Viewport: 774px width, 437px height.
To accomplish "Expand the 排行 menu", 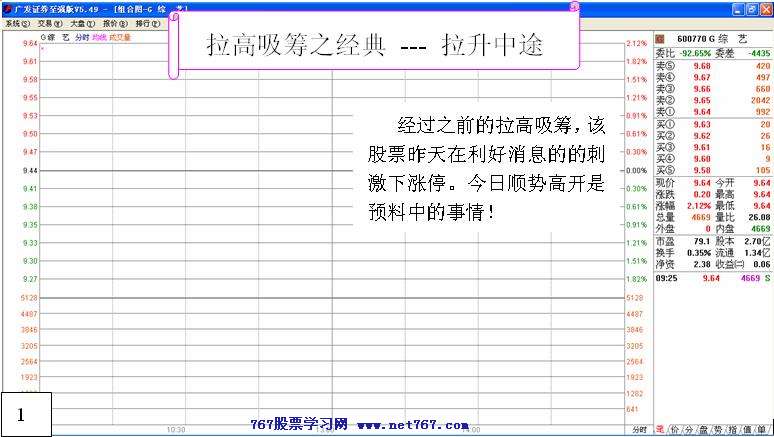I will 147,22.
